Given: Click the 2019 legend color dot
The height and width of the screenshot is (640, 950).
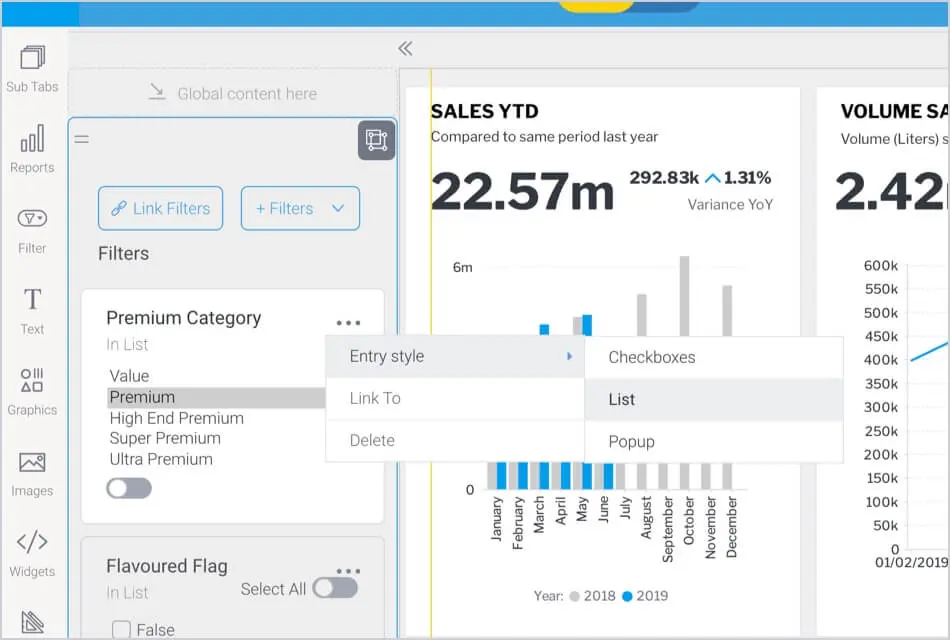Looking at the screenshot, I should coord(627,596).
